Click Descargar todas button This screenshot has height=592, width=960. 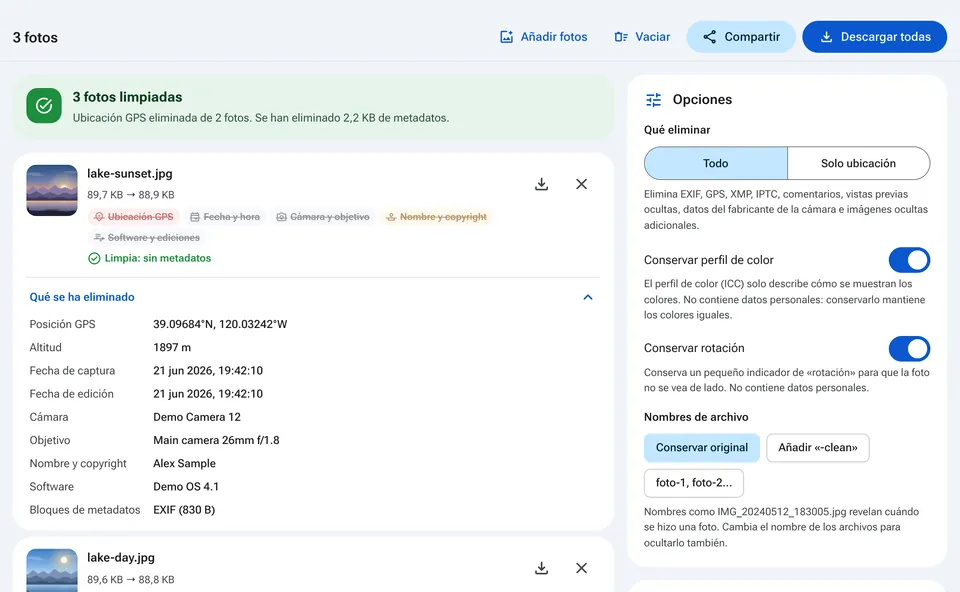click(874, 37)
